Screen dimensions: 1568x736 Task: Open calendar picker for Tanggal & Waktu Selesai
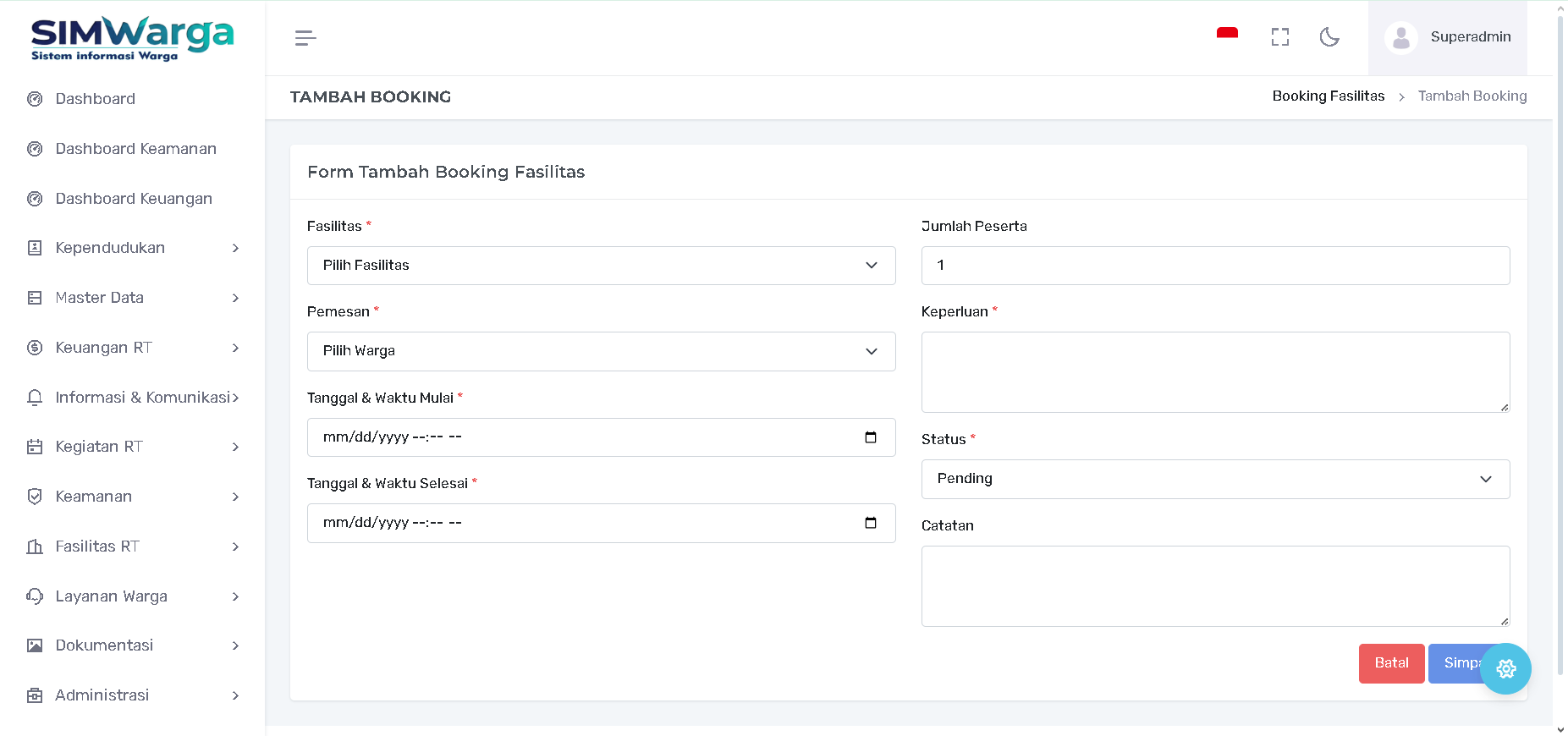tap(870, 523)
